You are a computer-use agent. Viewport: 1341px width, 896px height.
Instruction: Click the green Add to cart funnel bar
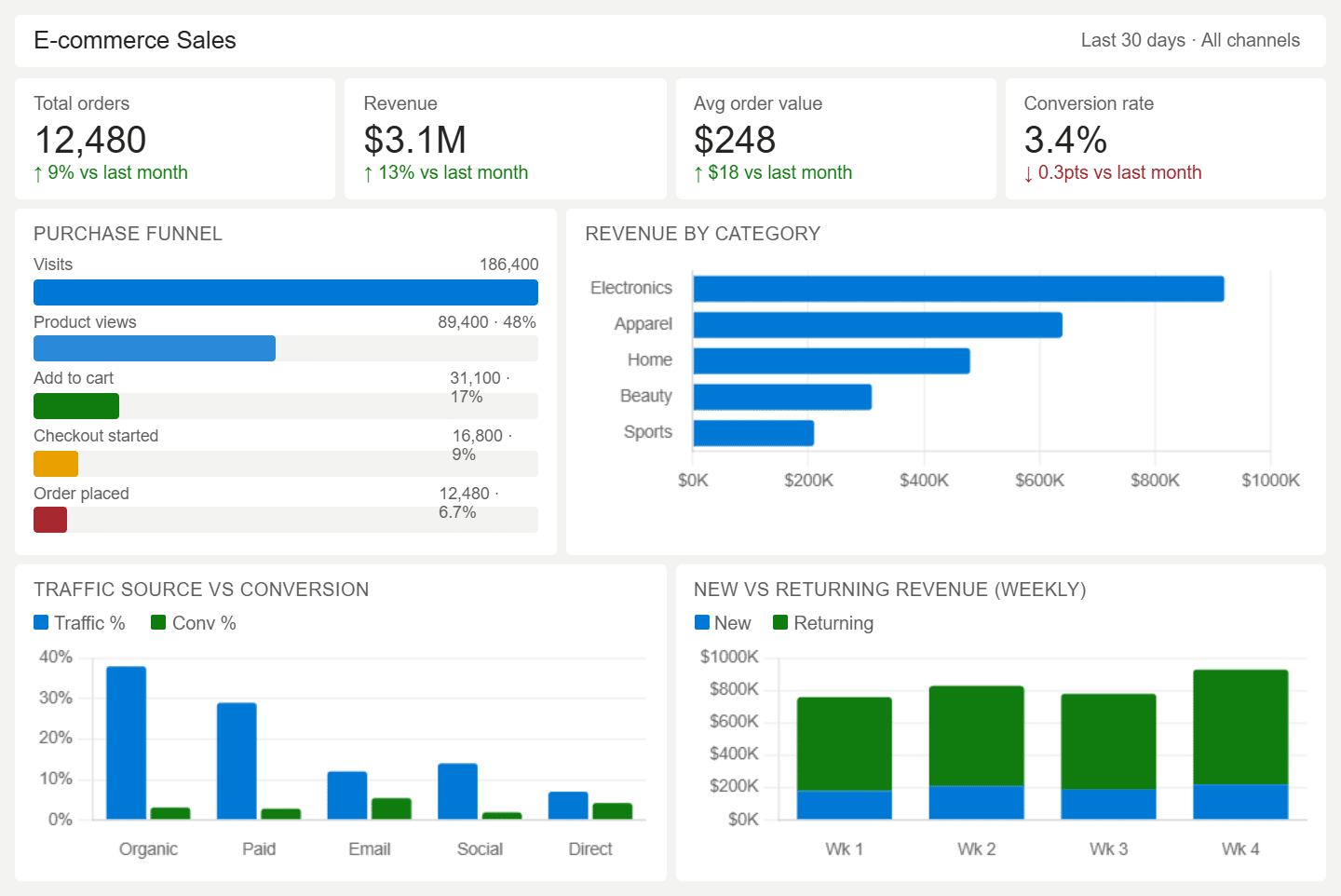76,406
